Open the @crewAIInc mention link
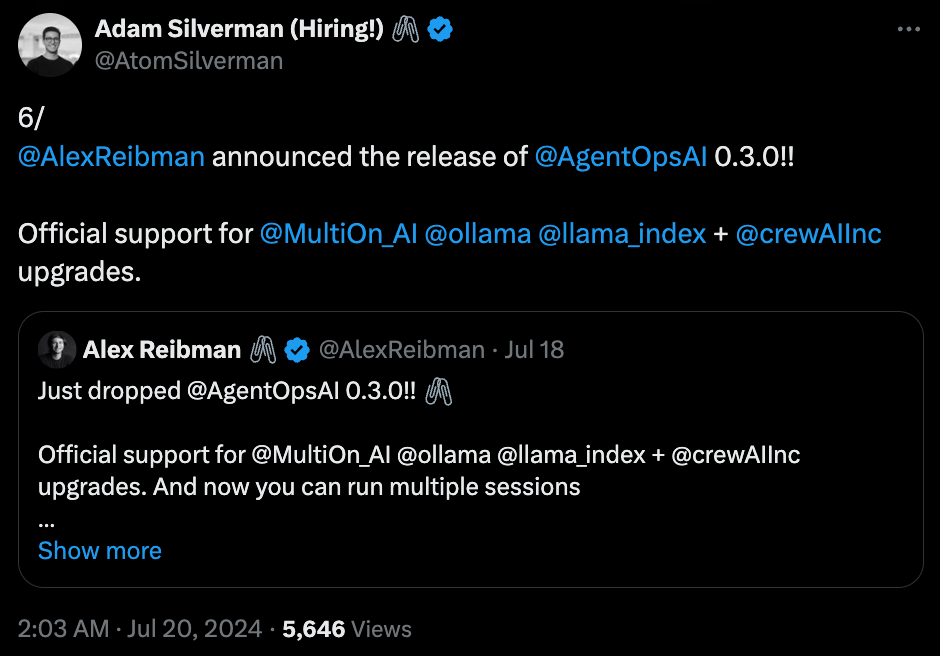940x656 pixels. (x=808, y=234)
